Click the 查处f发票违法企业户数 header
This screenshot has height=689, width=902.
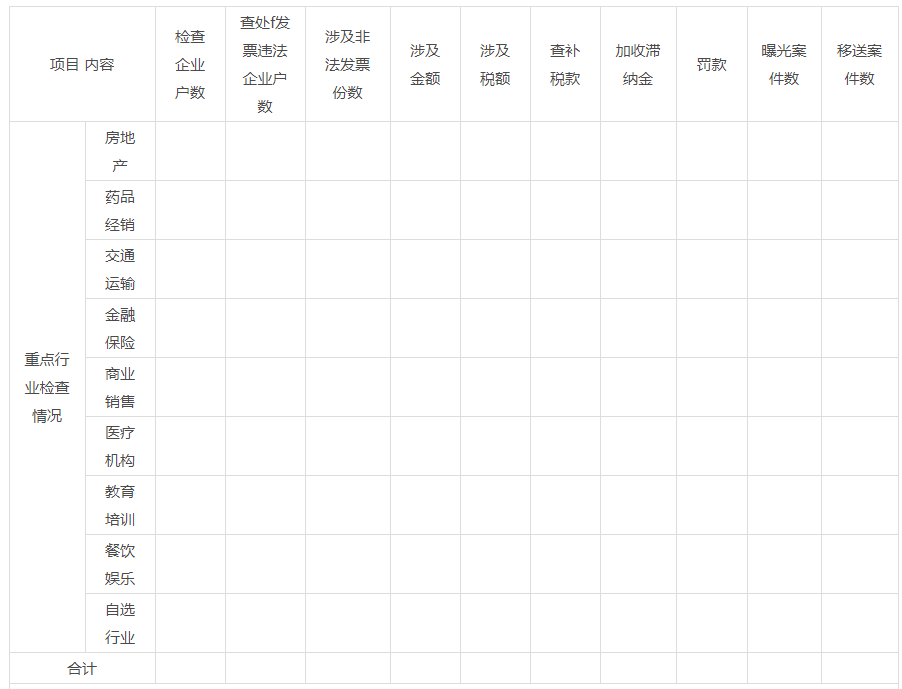point(265,65)
